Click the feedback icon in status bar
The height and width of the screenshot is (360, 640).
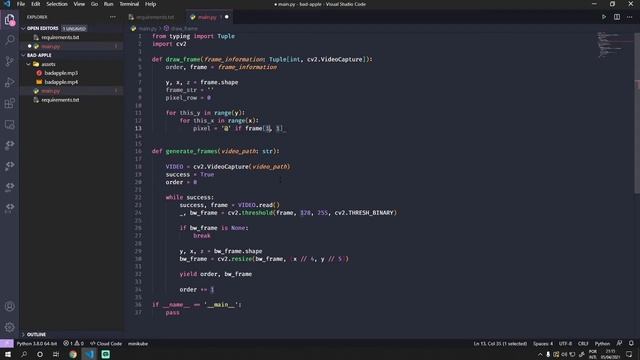point(619,344)
